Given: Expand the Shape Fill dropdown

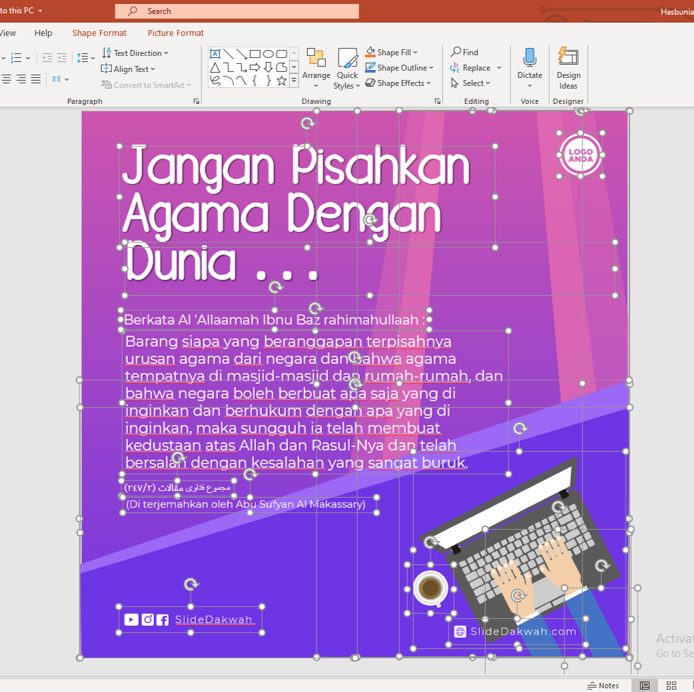Looking at the screenshot, I should point(391,52).
